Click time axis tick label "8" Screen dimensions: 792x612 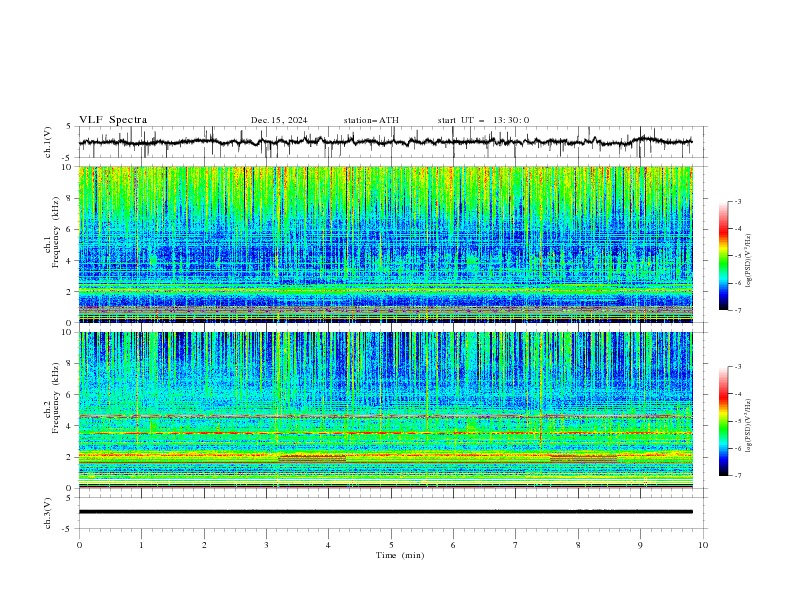[578, 545]
